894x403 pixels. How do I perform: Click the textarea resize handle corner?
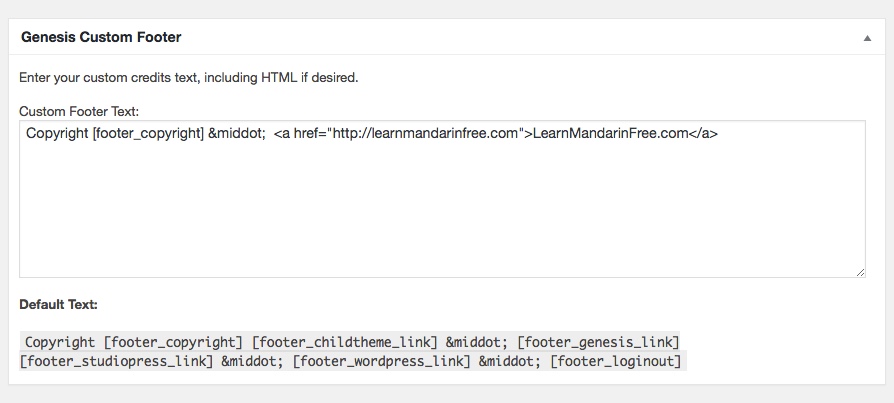(x=860, y=272)
